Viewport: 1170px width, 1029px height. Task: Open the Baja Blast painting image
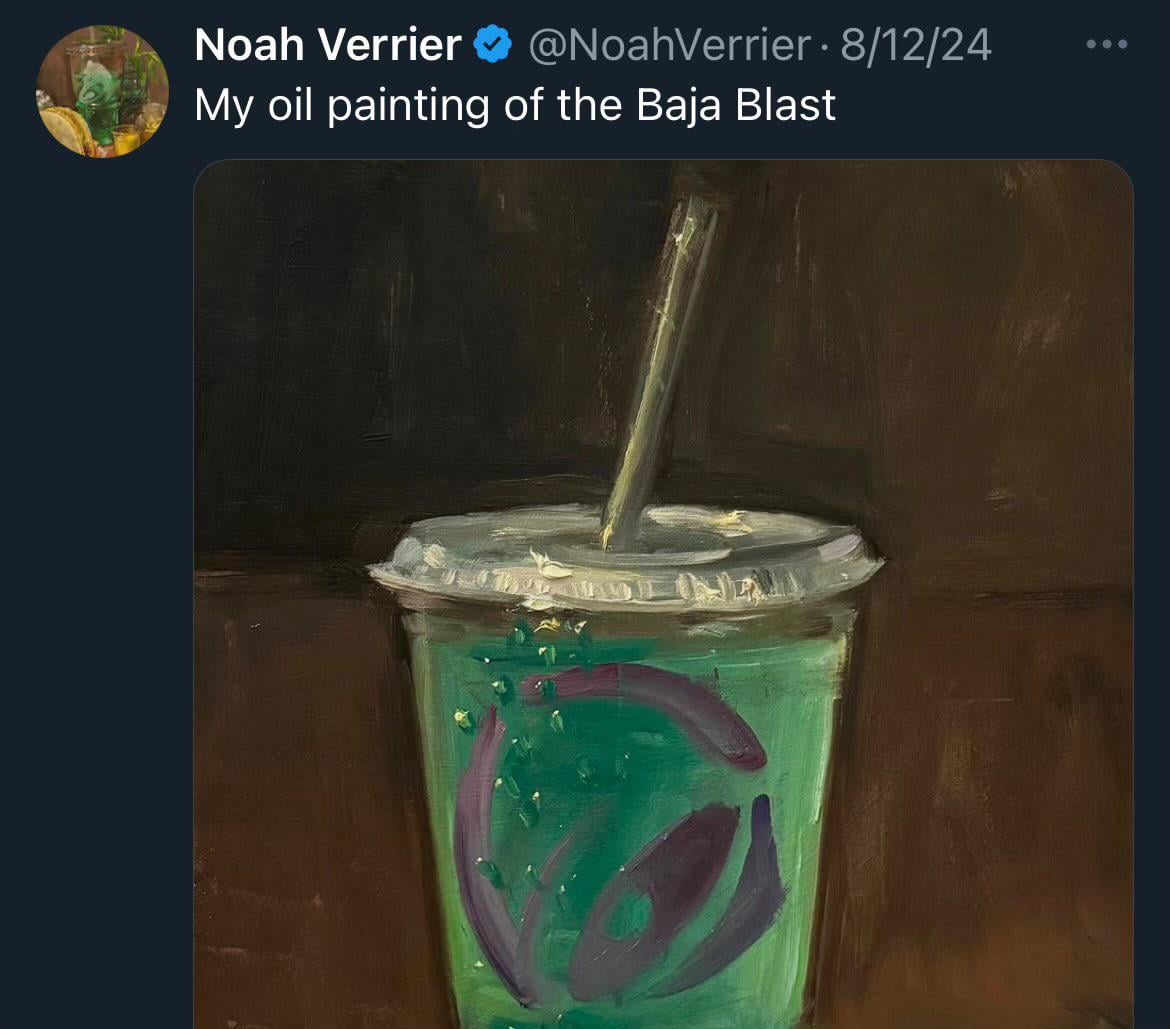[x=663, y=594]
